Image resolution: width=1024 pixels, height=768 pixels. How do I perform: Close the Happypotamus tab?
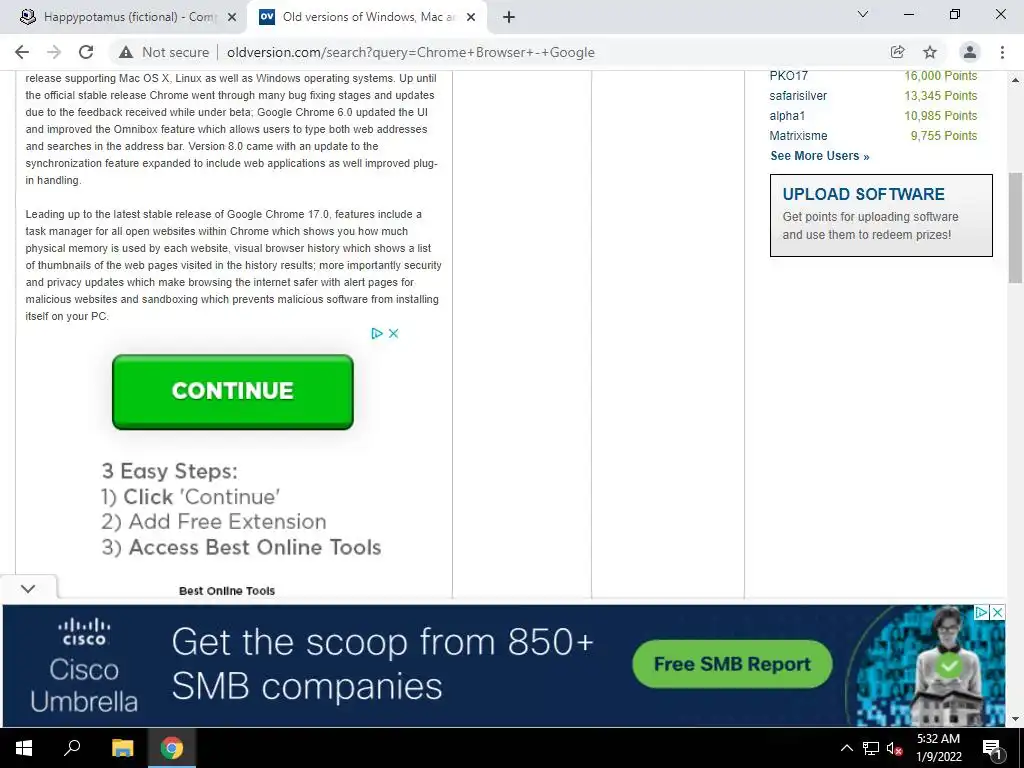tap(232, 18)
